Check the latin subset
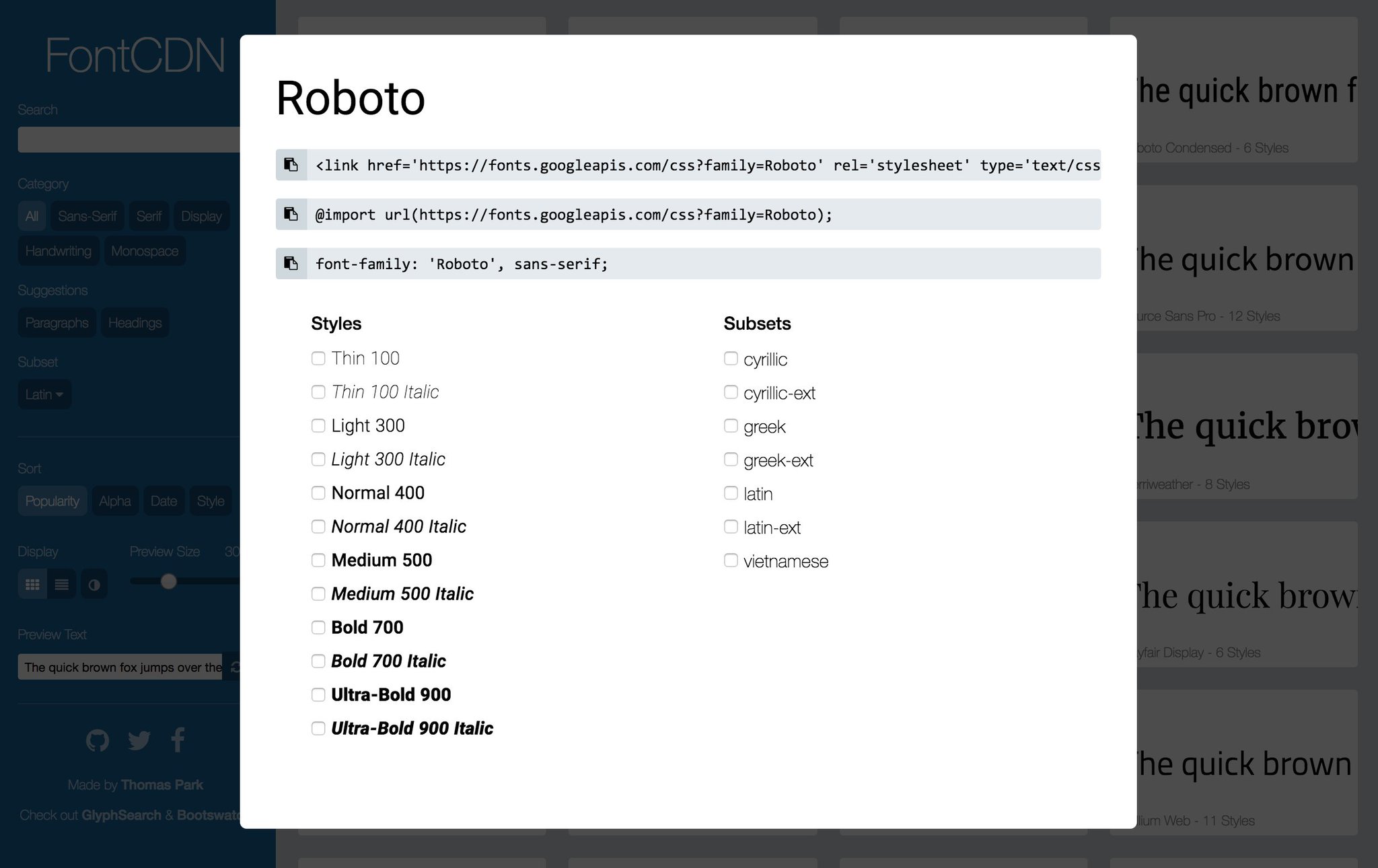This screenshot has width=1378, height=868. tap(731, 493)
